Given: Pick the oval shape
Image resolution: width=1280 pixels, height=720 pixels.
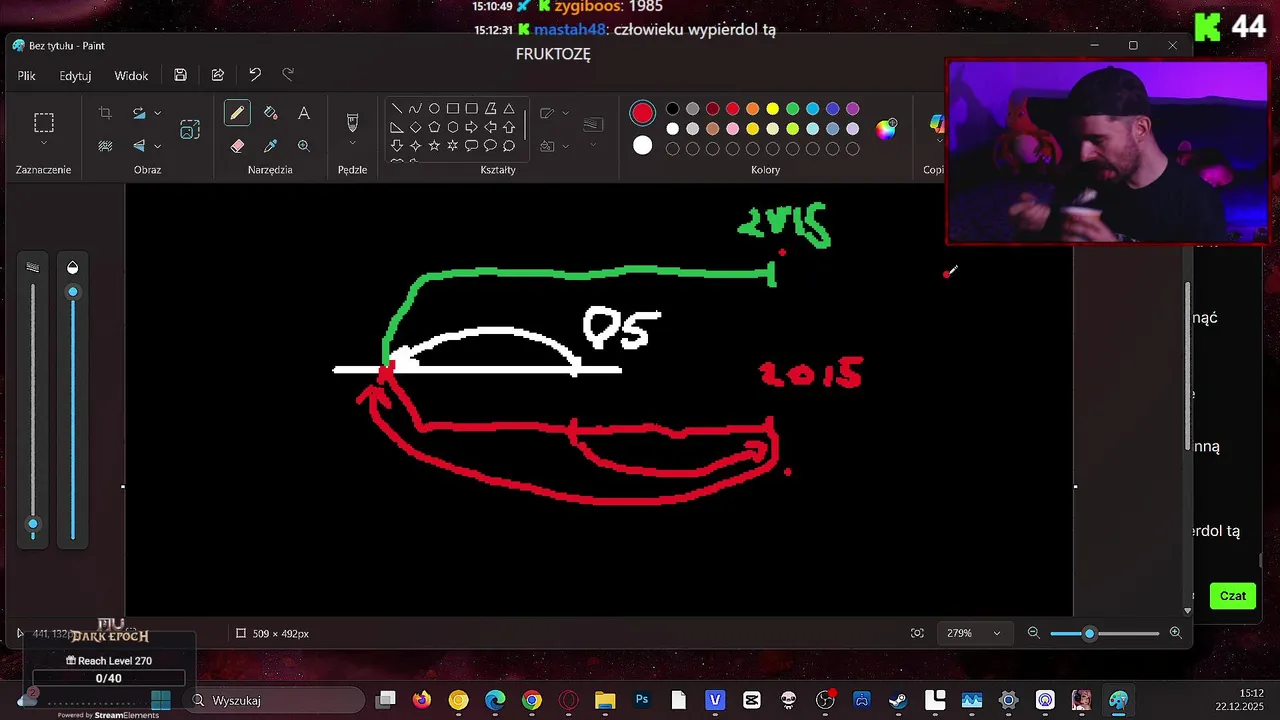Looking at the screenshot, I should point(434,109).
